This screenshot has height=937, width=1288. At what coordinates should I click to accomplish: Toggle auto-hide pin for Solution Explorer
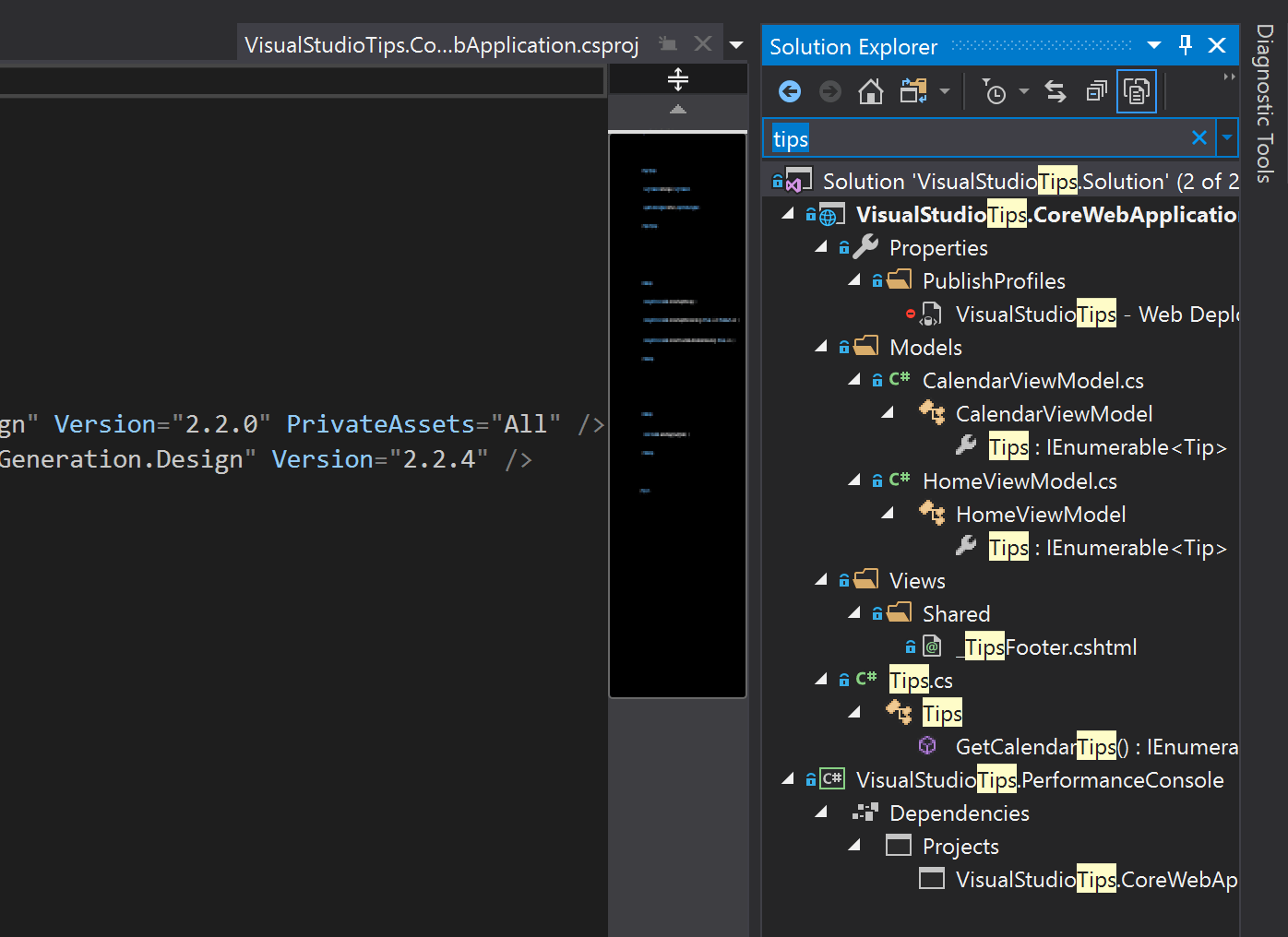coord(1186,45)
